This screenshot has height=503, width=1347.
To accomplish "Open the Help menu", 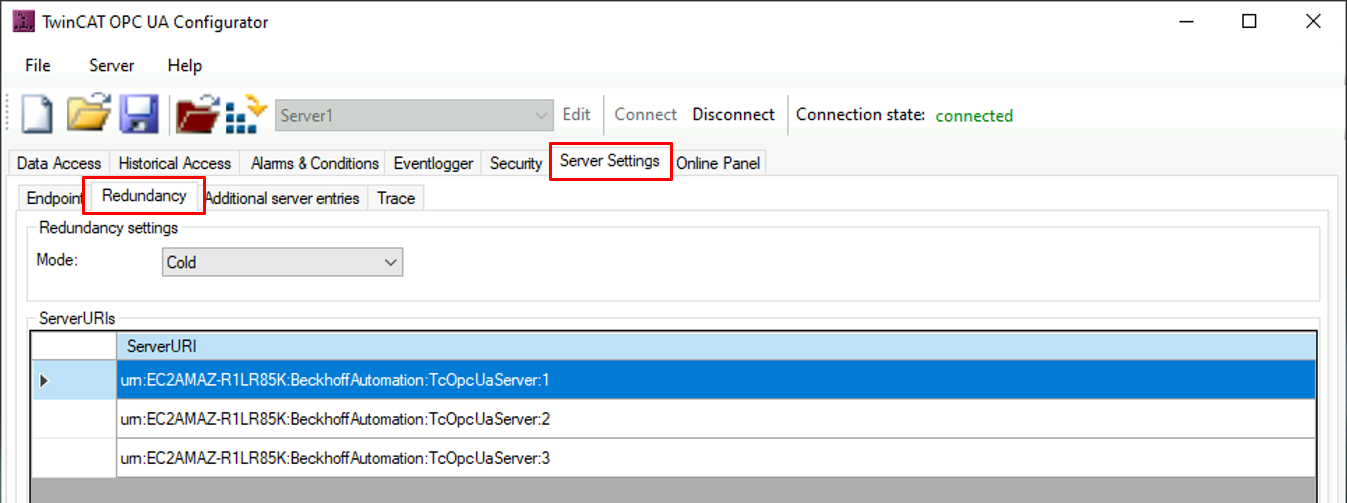I will click(x=185, y=66).
